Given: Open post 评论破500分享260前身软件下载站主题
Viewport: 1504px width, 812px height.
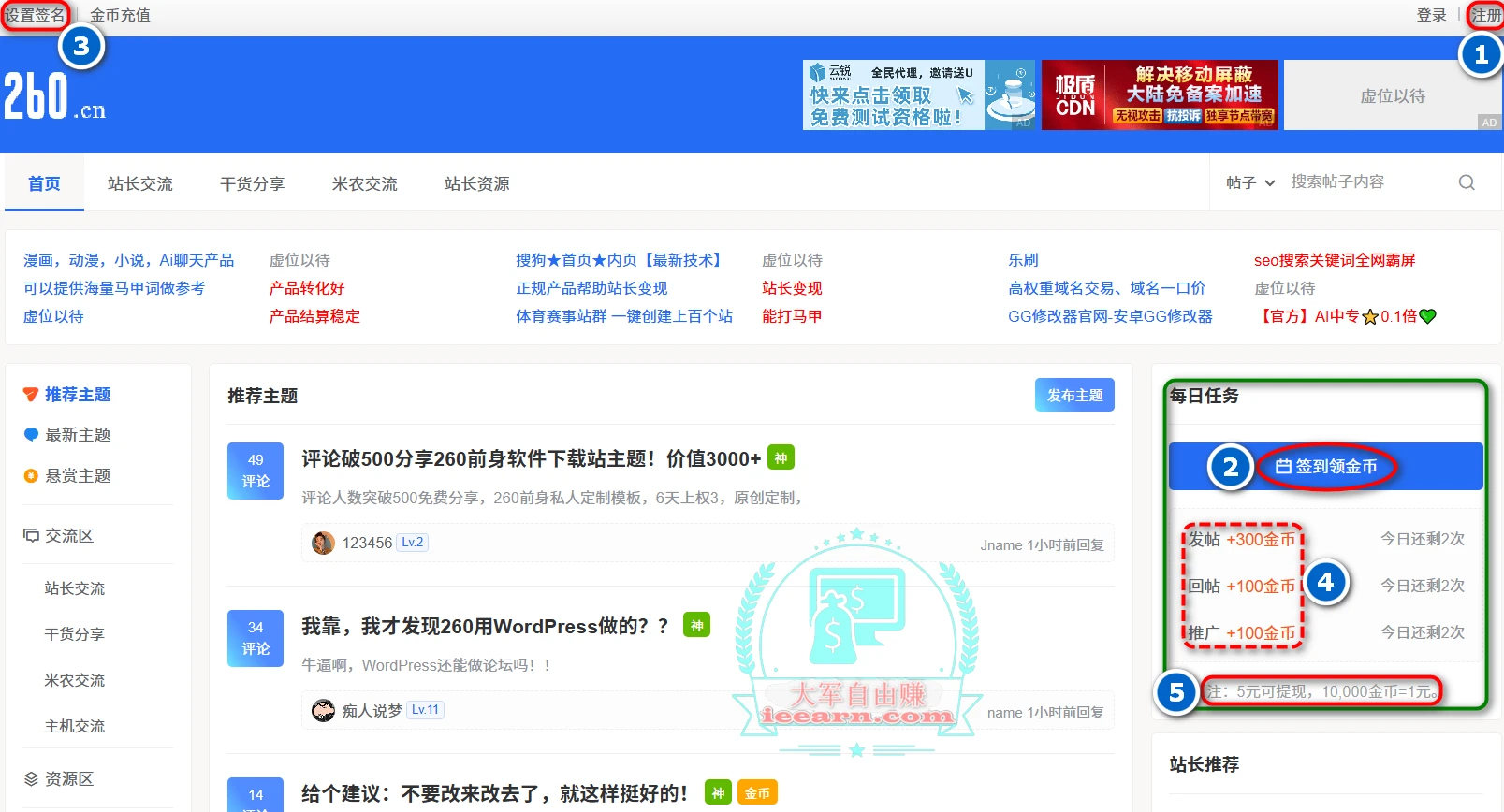Looking at the screenshot, I should point(531,458).
